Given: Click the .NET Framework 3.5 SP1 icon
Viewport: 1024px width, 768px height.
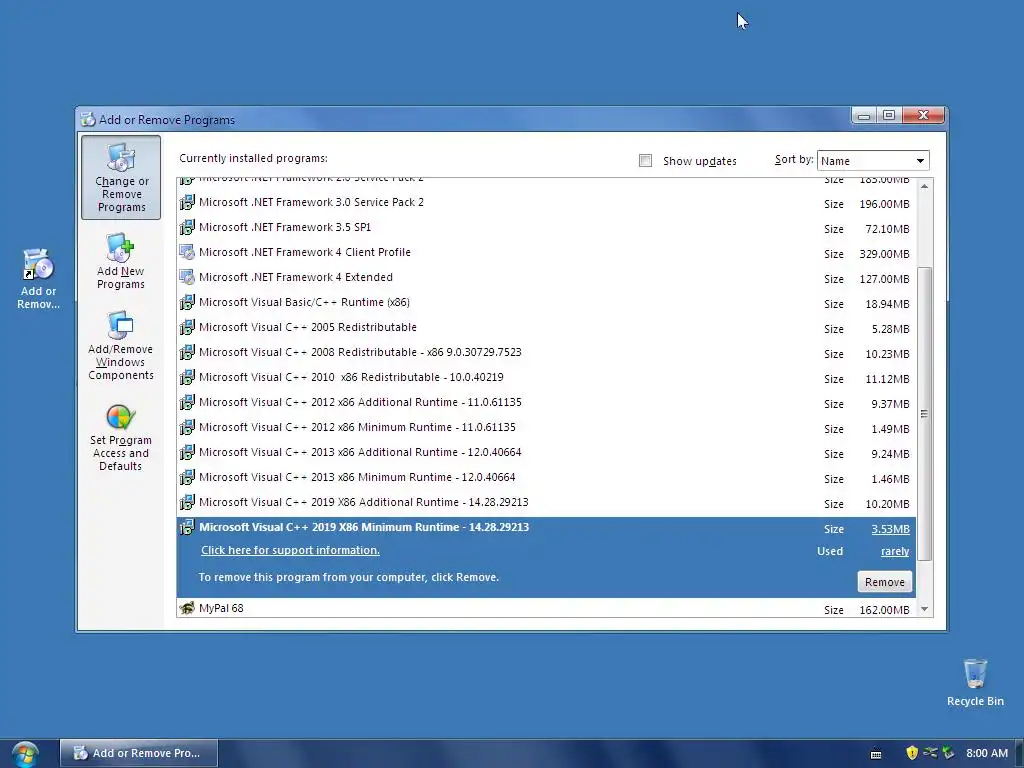Looking at the screenshot, I should pos(187,227).
